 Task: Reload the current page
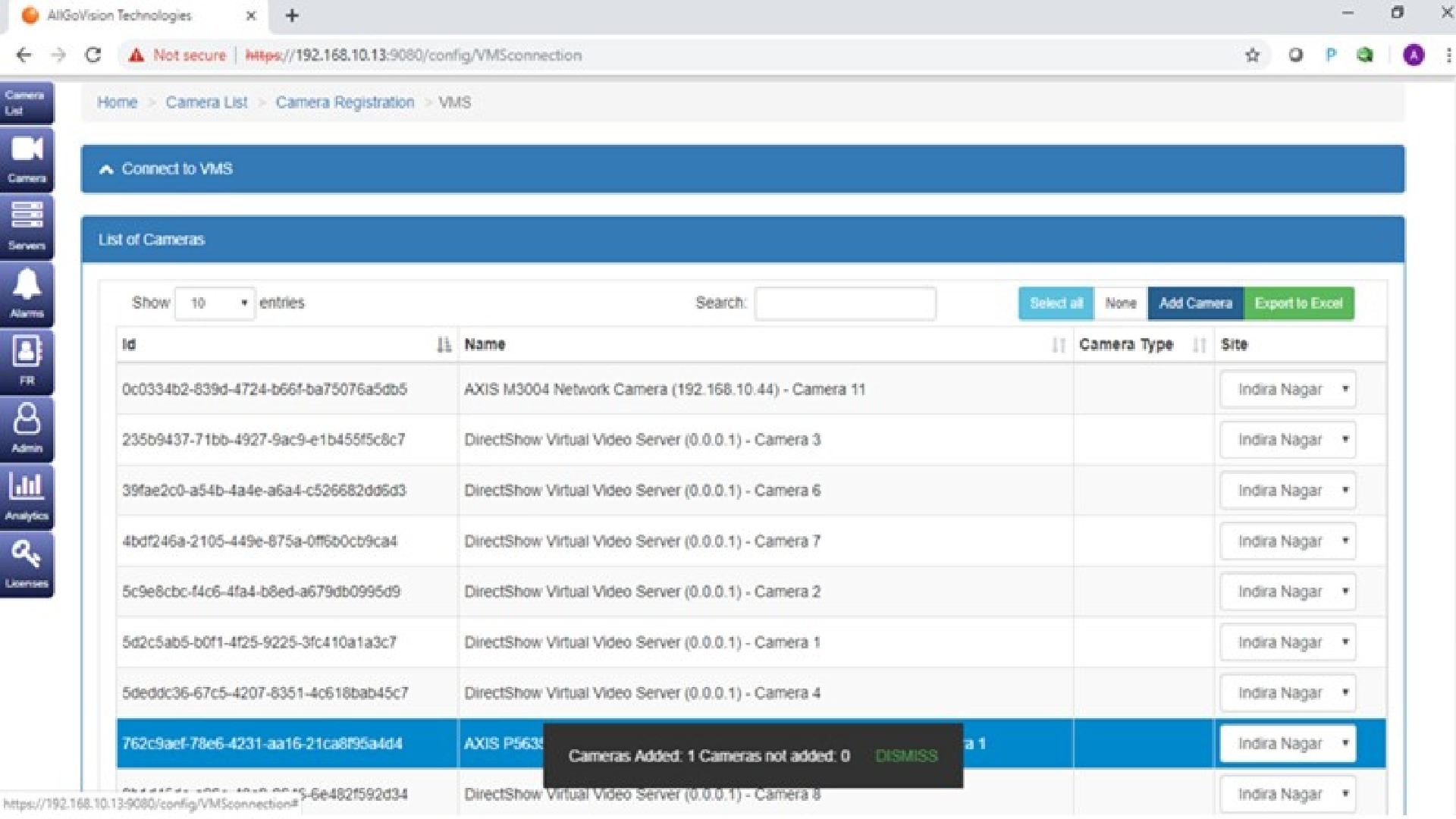(93, 55)
